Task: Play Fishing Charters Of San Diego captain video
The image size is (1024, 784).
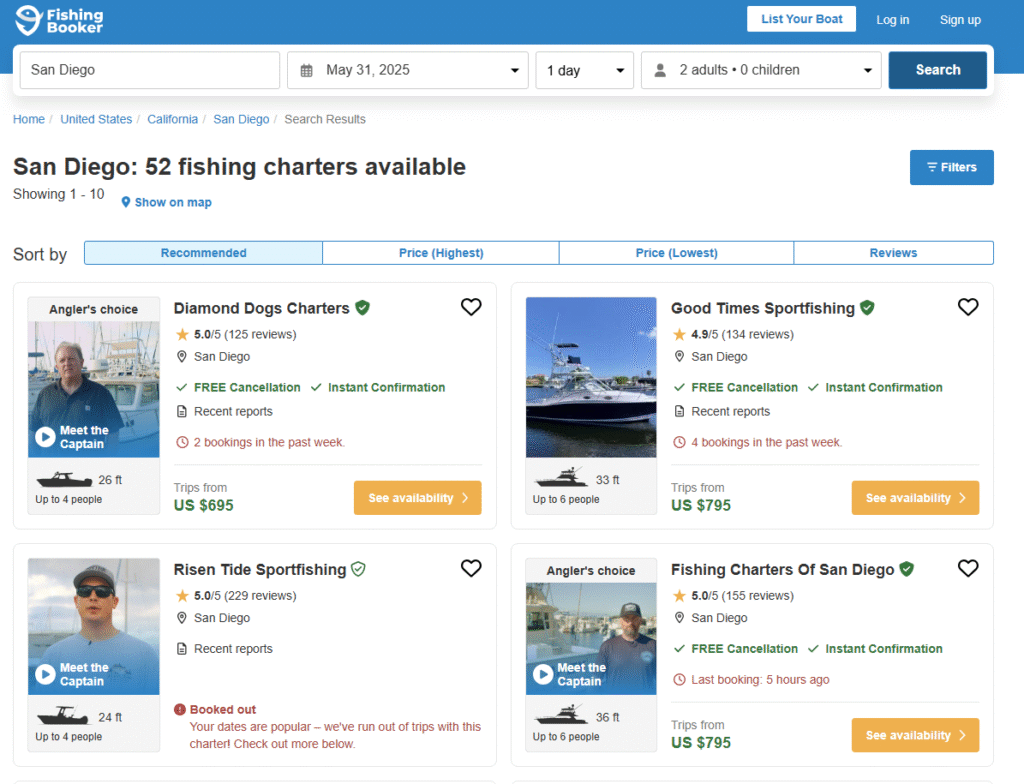Action: (x=543, y=674)
